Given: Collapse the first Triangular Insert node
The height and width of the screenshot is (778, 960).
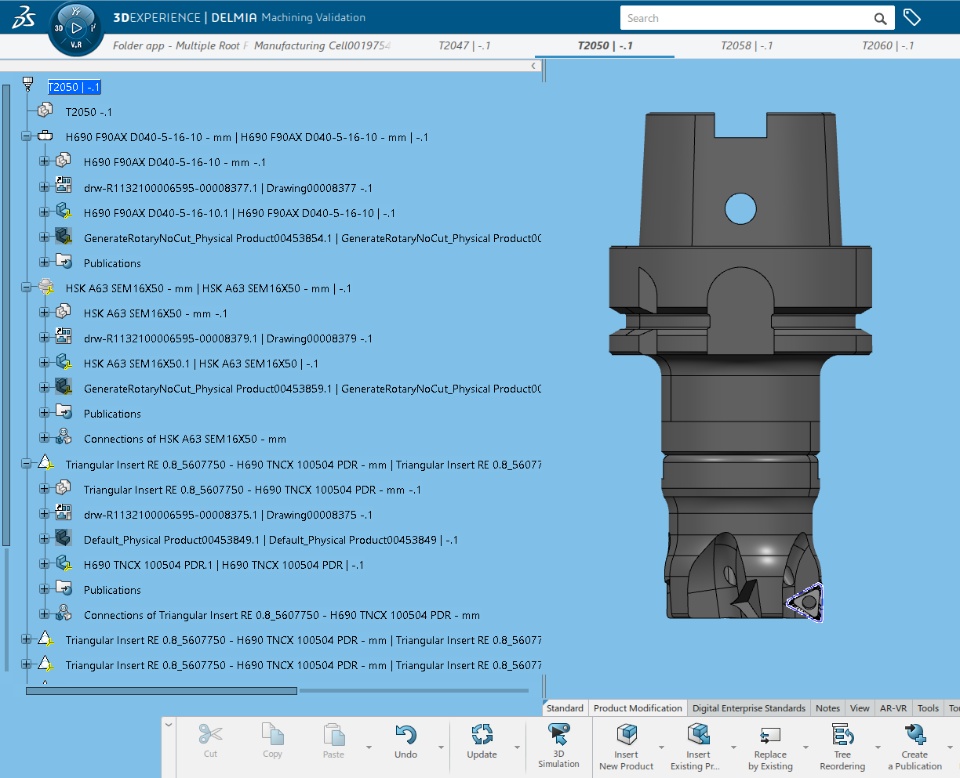Looking at the screenshot, I should coord(26,464).
